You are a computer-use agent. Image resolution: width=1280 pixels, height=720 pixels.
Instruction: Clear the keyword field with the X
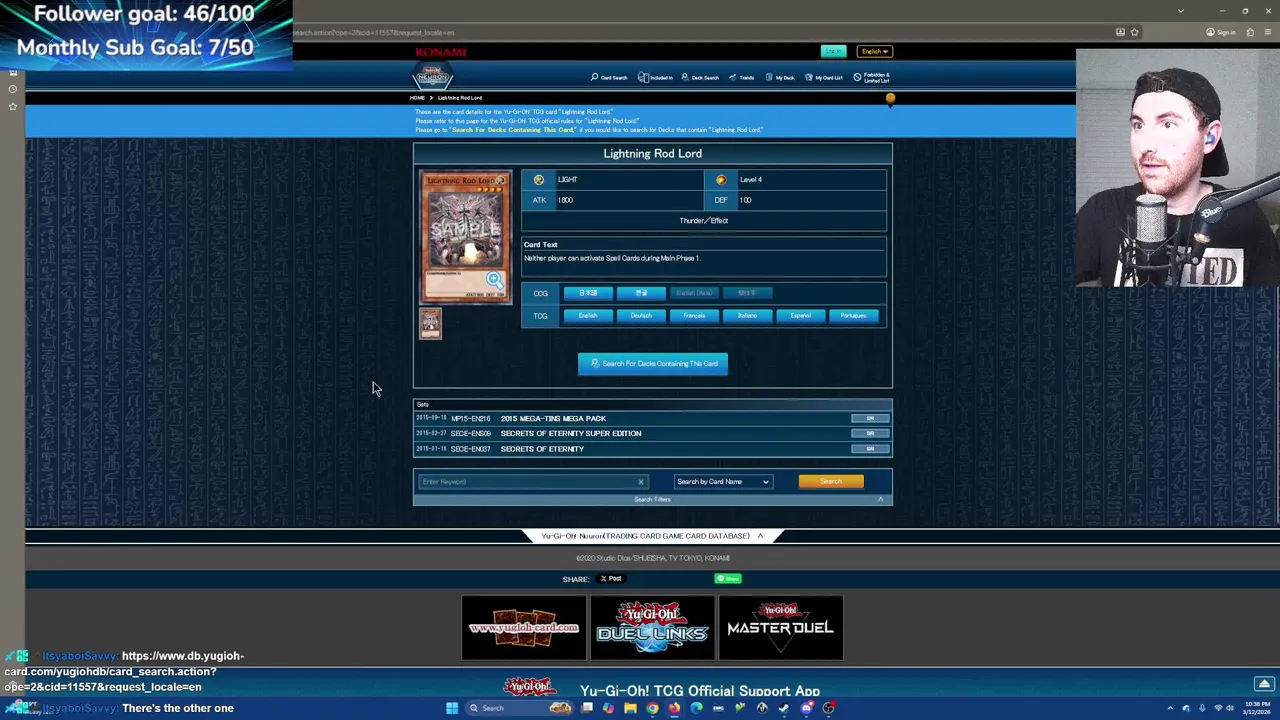(641, 482)
